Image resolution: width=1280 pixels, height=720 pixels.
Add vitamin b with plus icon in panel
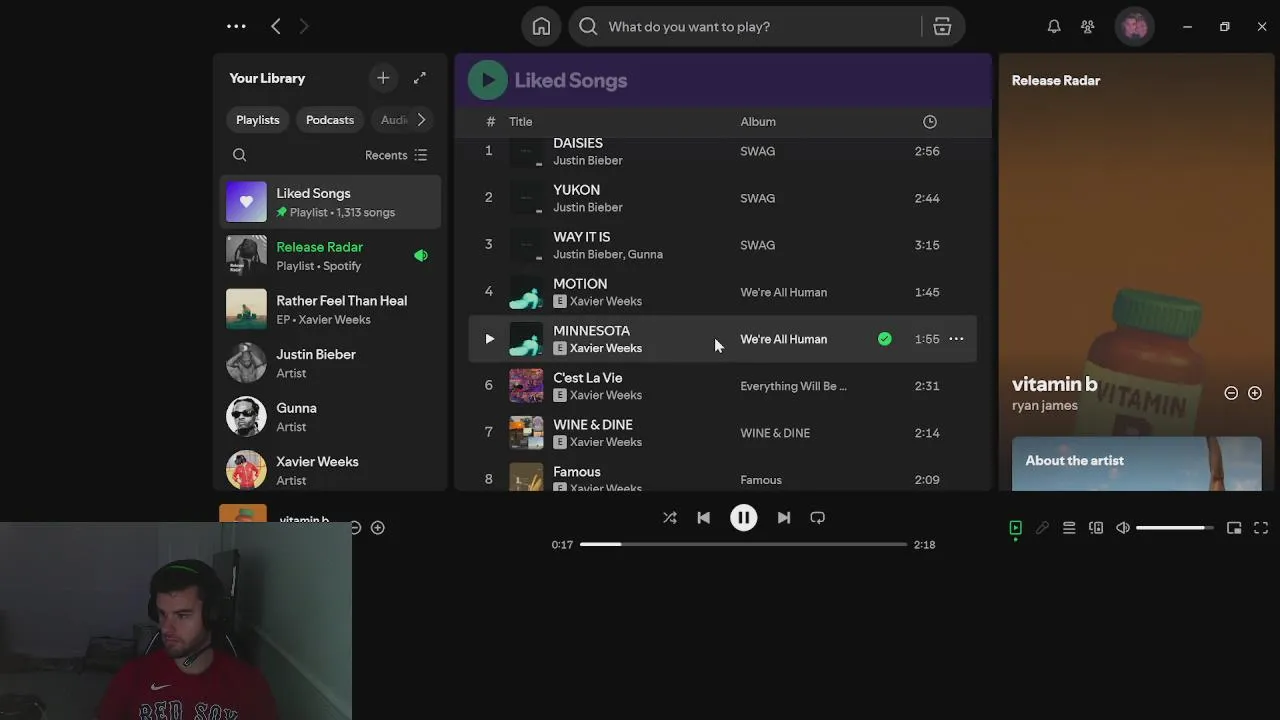pyautogui.click(x=1255, y=393)
